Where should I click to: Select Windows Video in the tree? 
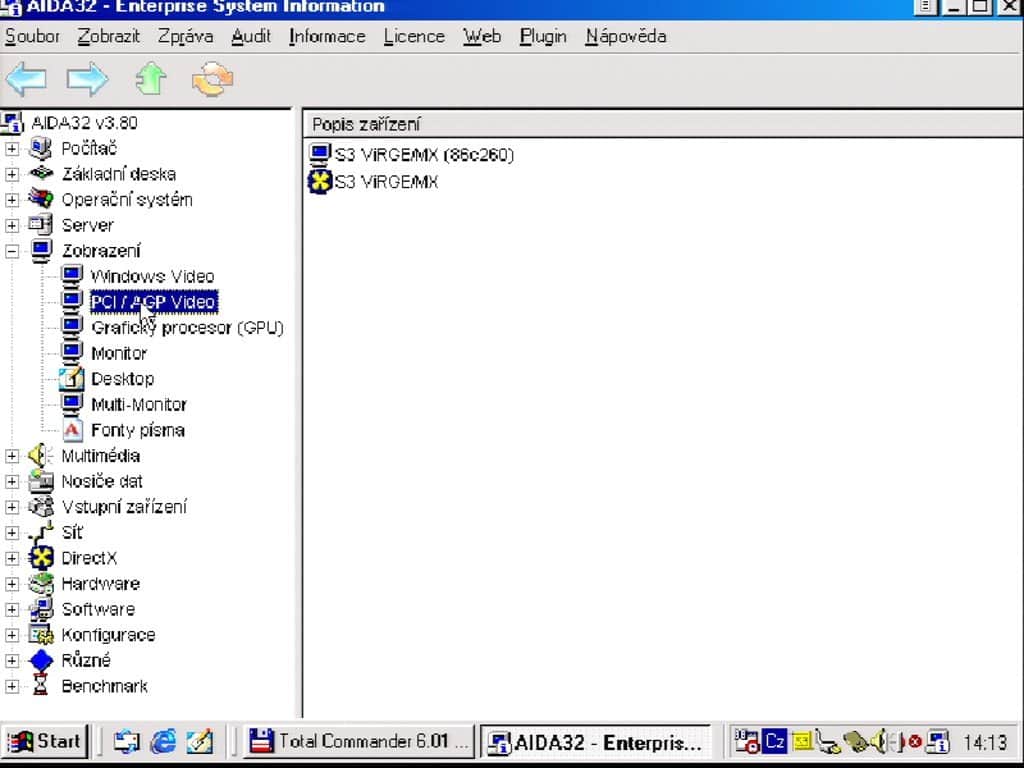(152, 276)
